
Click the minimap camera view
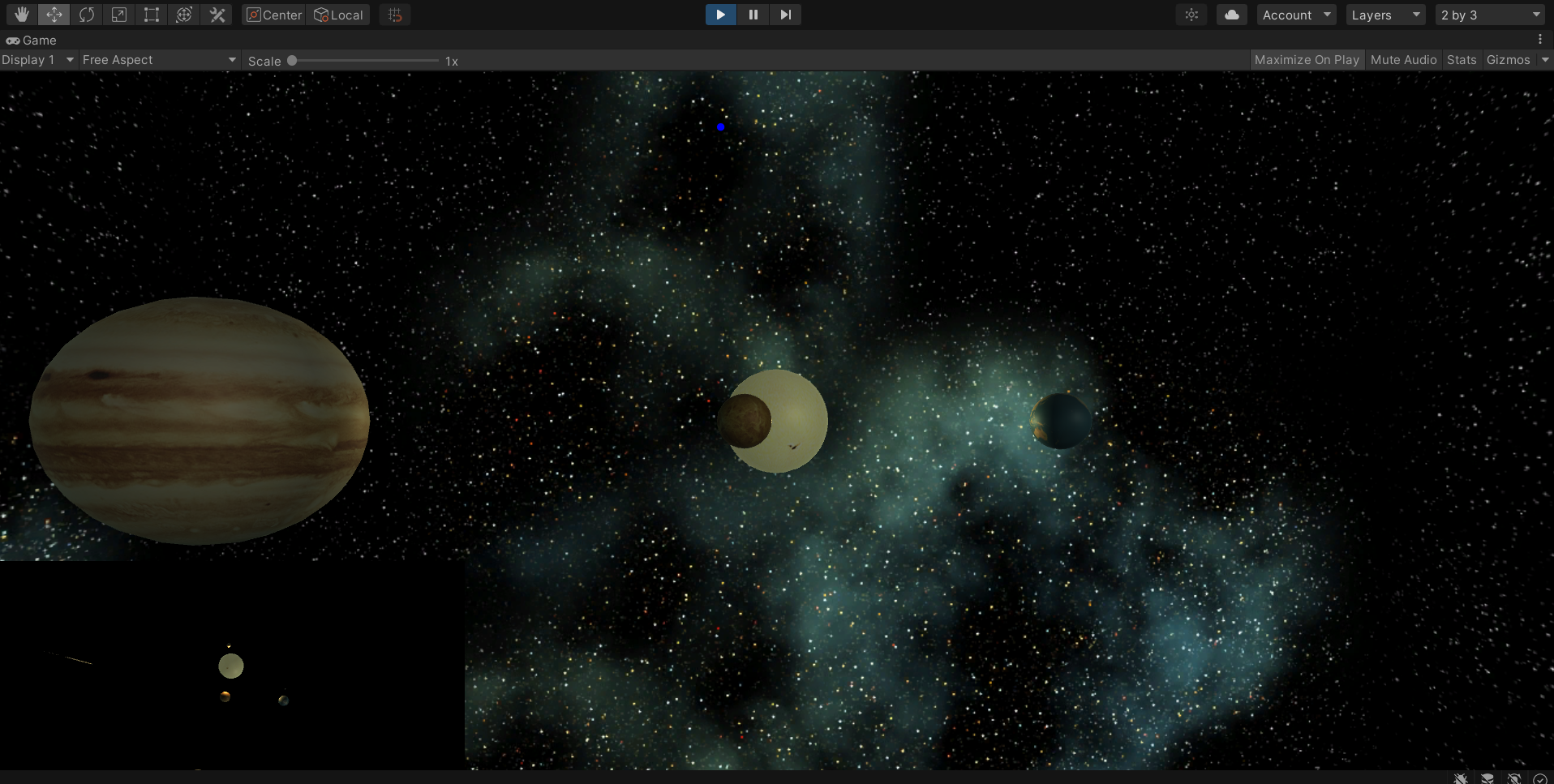(232, 665)
